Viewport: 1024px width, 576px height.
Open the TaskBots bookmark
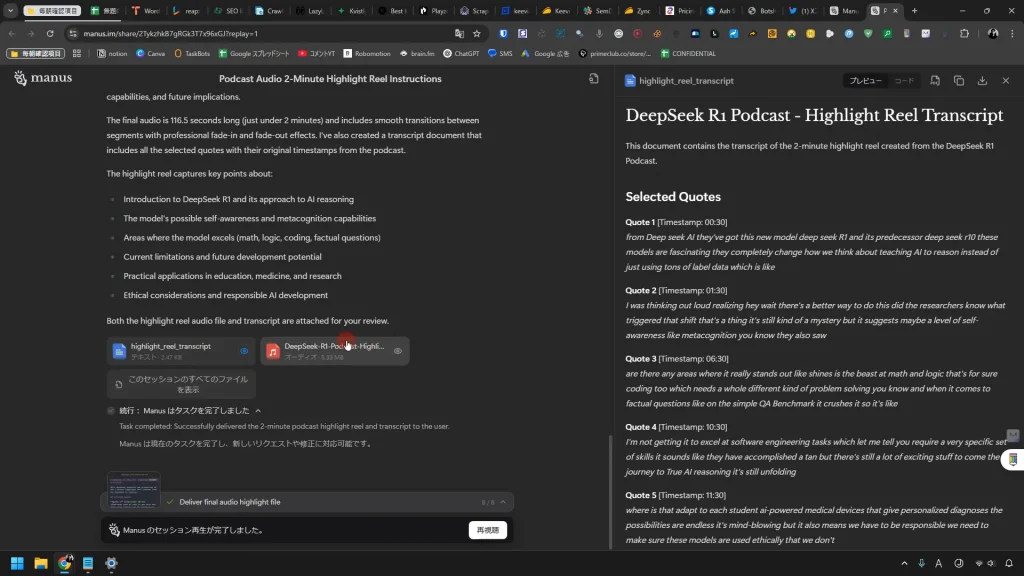coord(192,54)
